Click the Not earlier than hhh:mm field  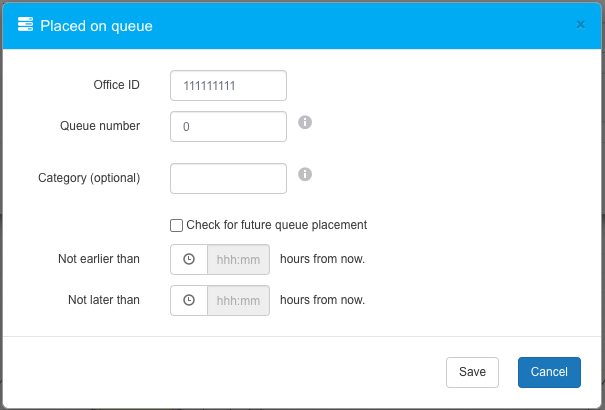[238, 260]
